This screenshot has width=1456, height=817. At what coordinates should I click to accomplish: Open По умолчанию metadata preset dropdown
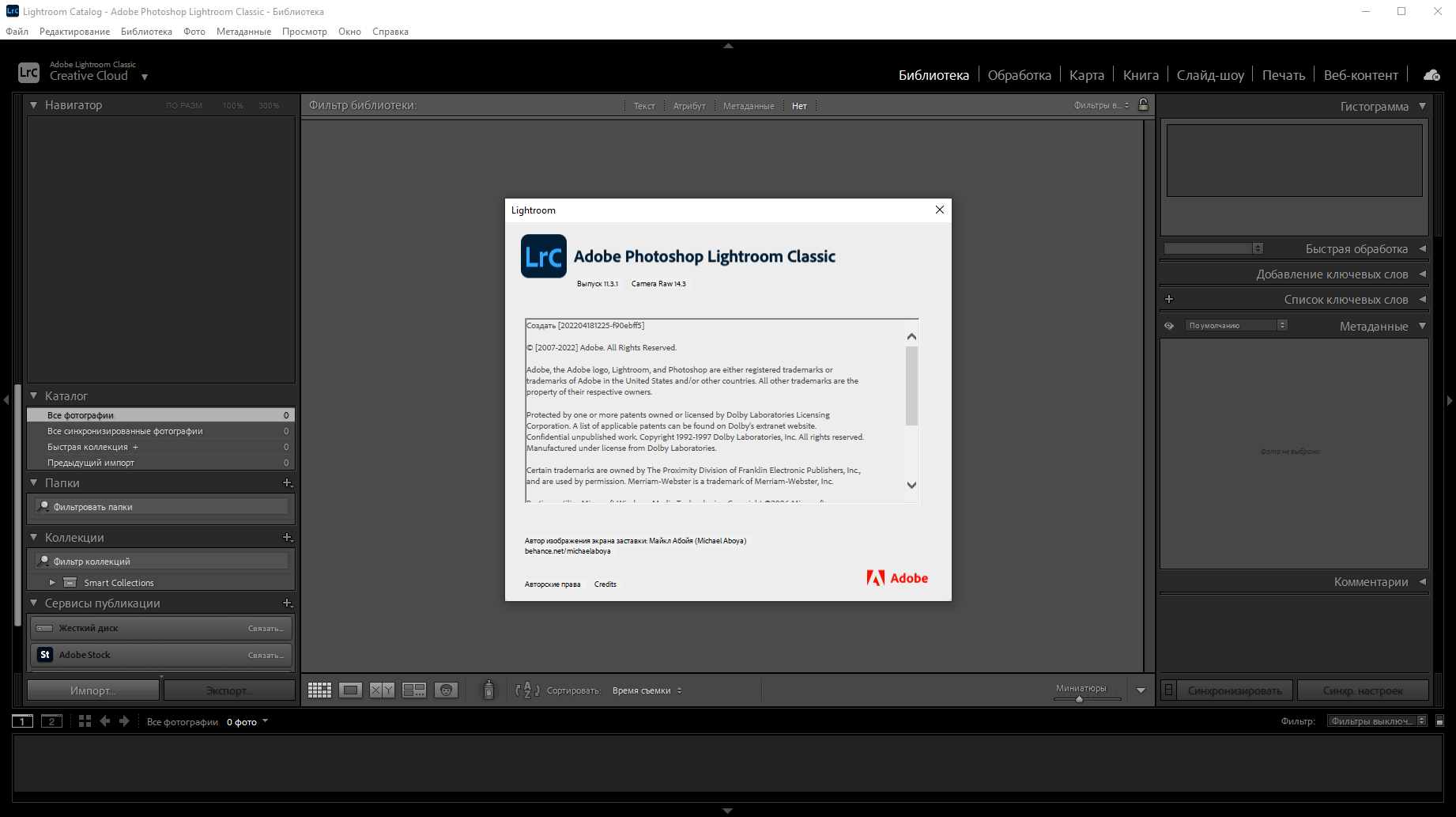tap(1236, 325)
